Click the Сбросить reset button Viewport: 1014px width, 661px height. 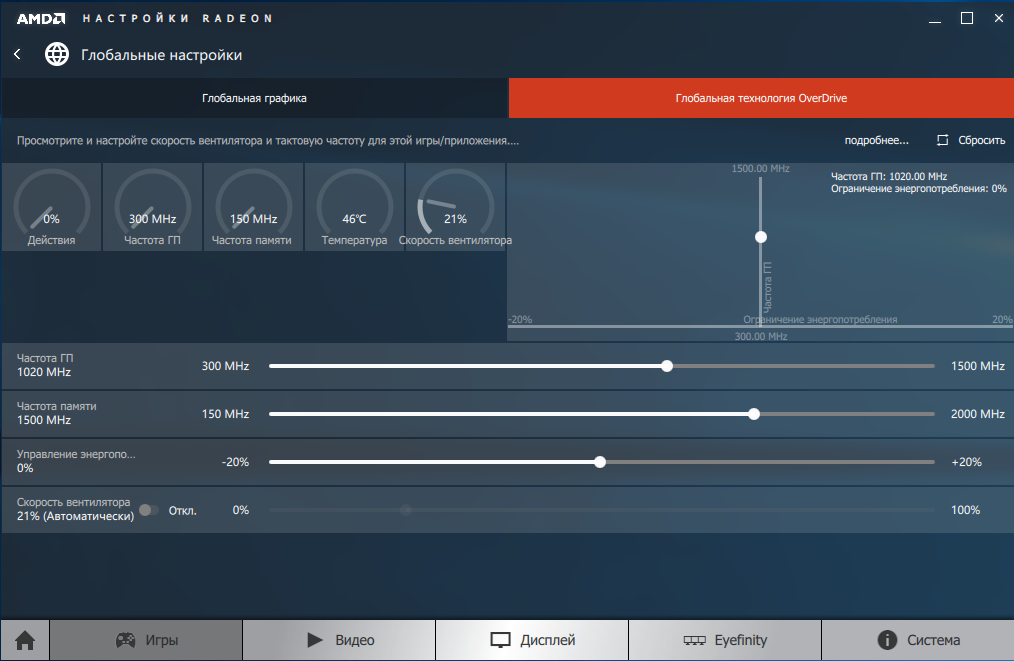[971, 140]
